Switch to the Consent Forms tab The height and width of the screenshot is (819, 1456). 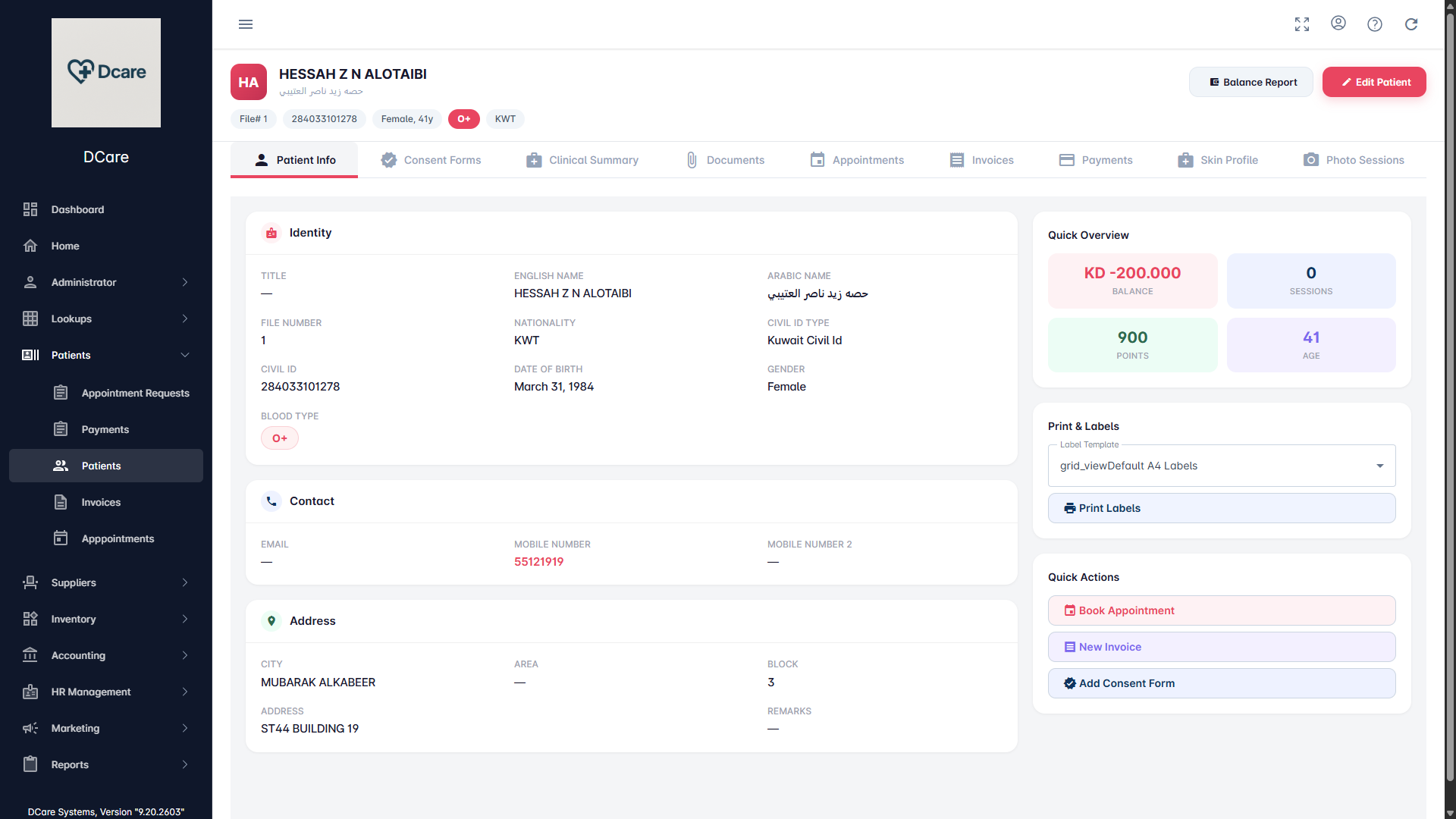tap(431, 160)
